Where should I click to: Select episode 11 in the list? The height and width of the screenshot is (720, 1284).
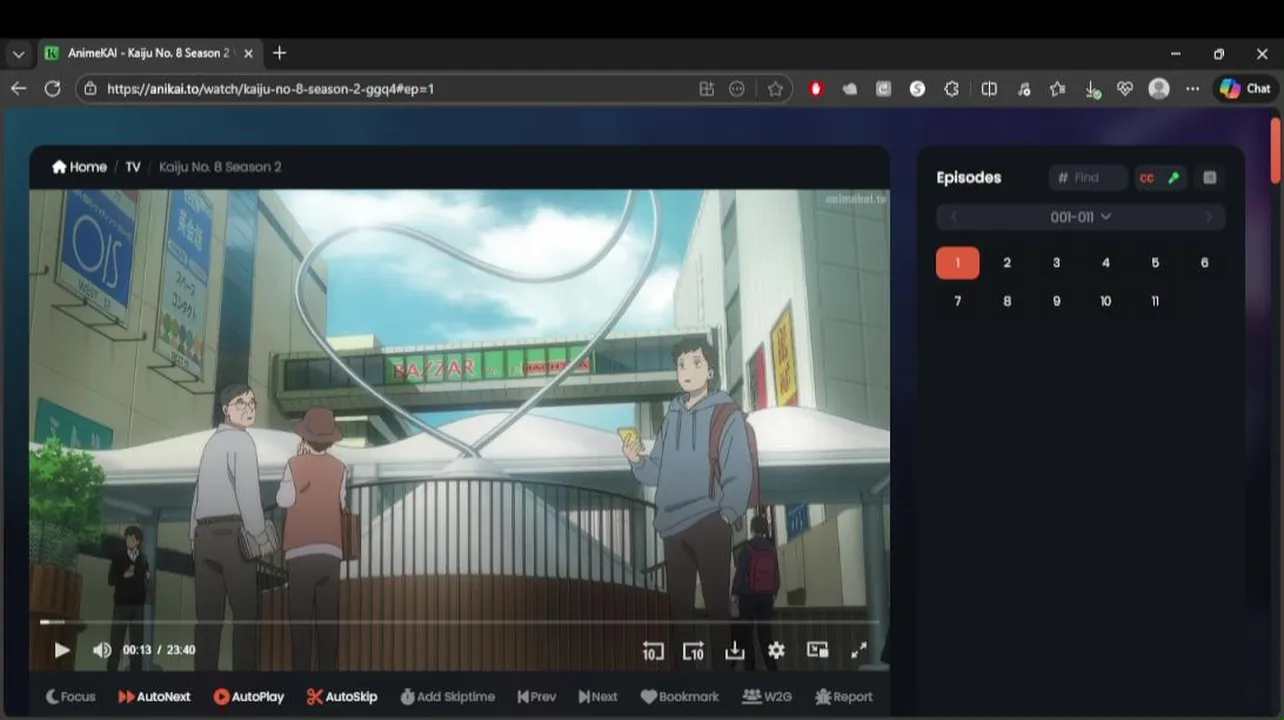click(x=1155, y=301)
